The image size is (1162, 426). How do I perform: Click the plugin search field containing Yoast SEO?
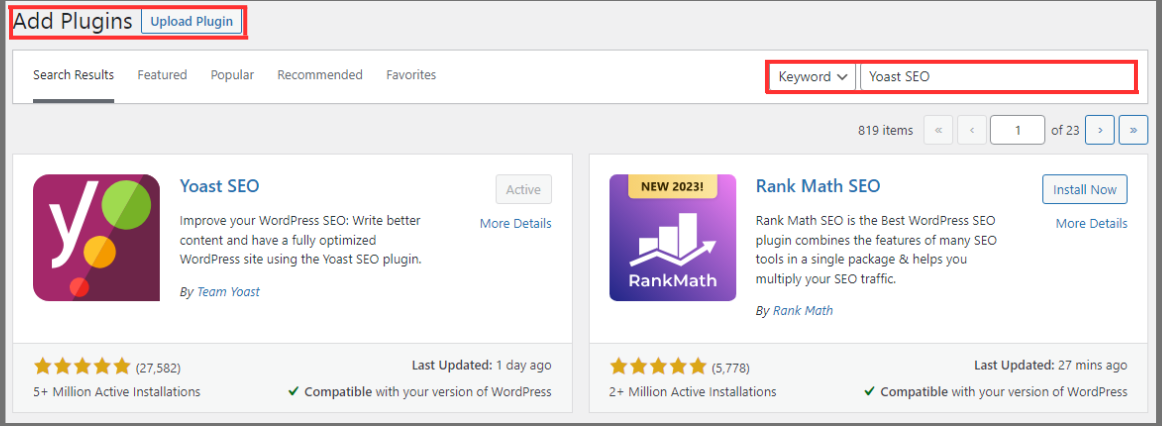click(x=997, y=76)
